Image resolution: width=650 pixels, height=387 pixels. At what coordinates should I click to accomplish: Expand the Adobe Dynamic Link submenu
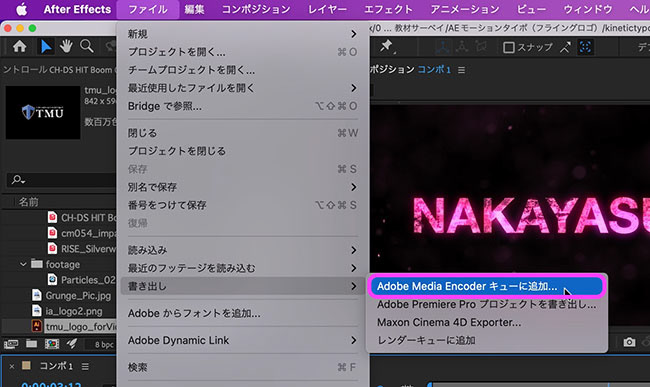(243, 340)
